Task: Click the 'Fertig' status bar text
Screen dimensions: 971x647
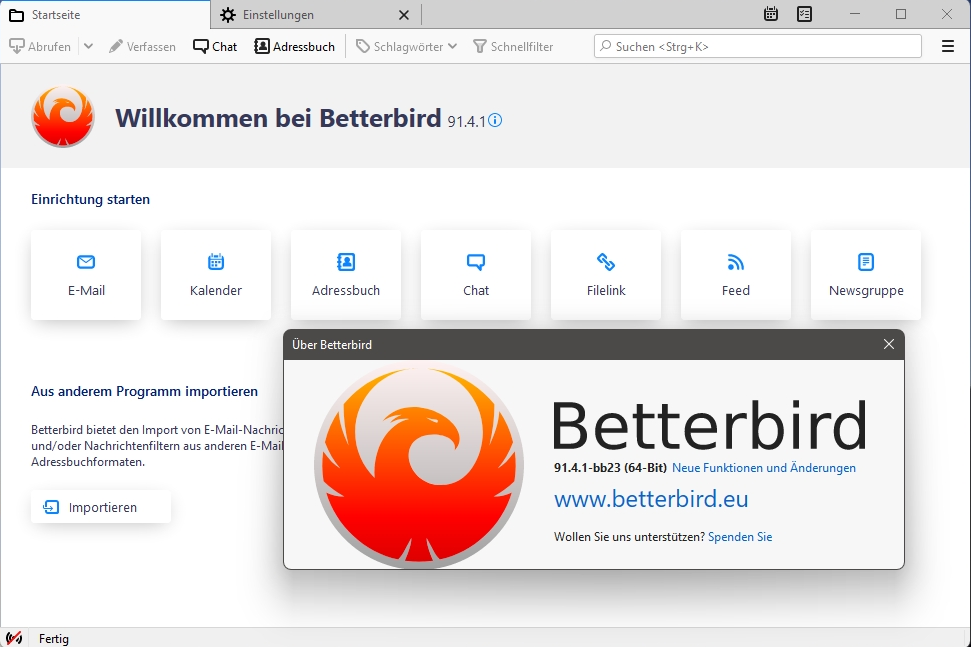Action: pos(54,638)
